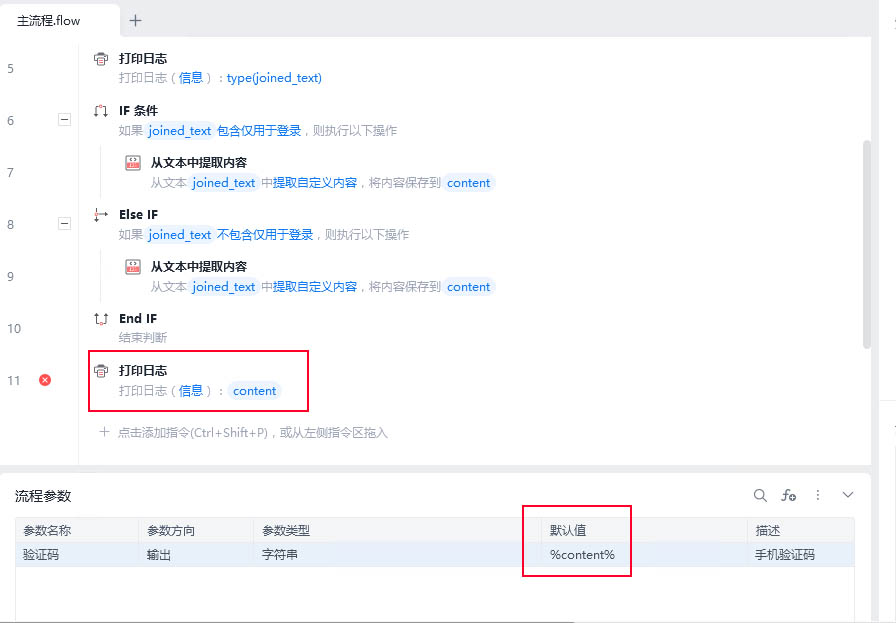The height and width of the screenshot is (623, 896).
Task: Click the End IF icon on line 10
Action: [101, 319]
